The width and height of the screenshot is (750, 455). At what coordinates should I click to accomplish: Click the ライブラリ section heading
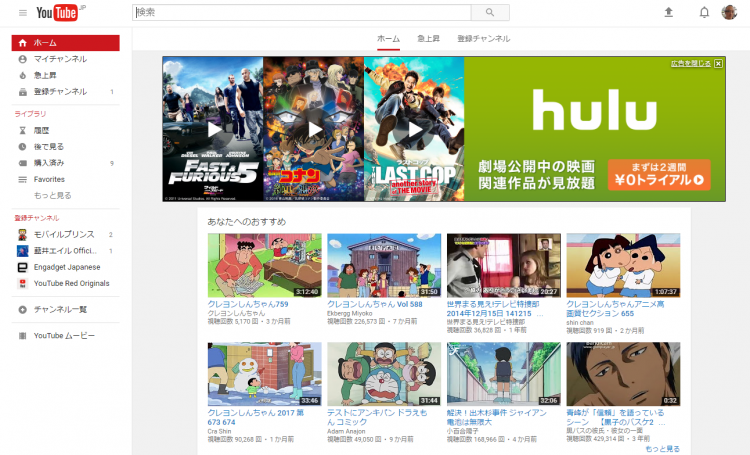coord(30,114)
